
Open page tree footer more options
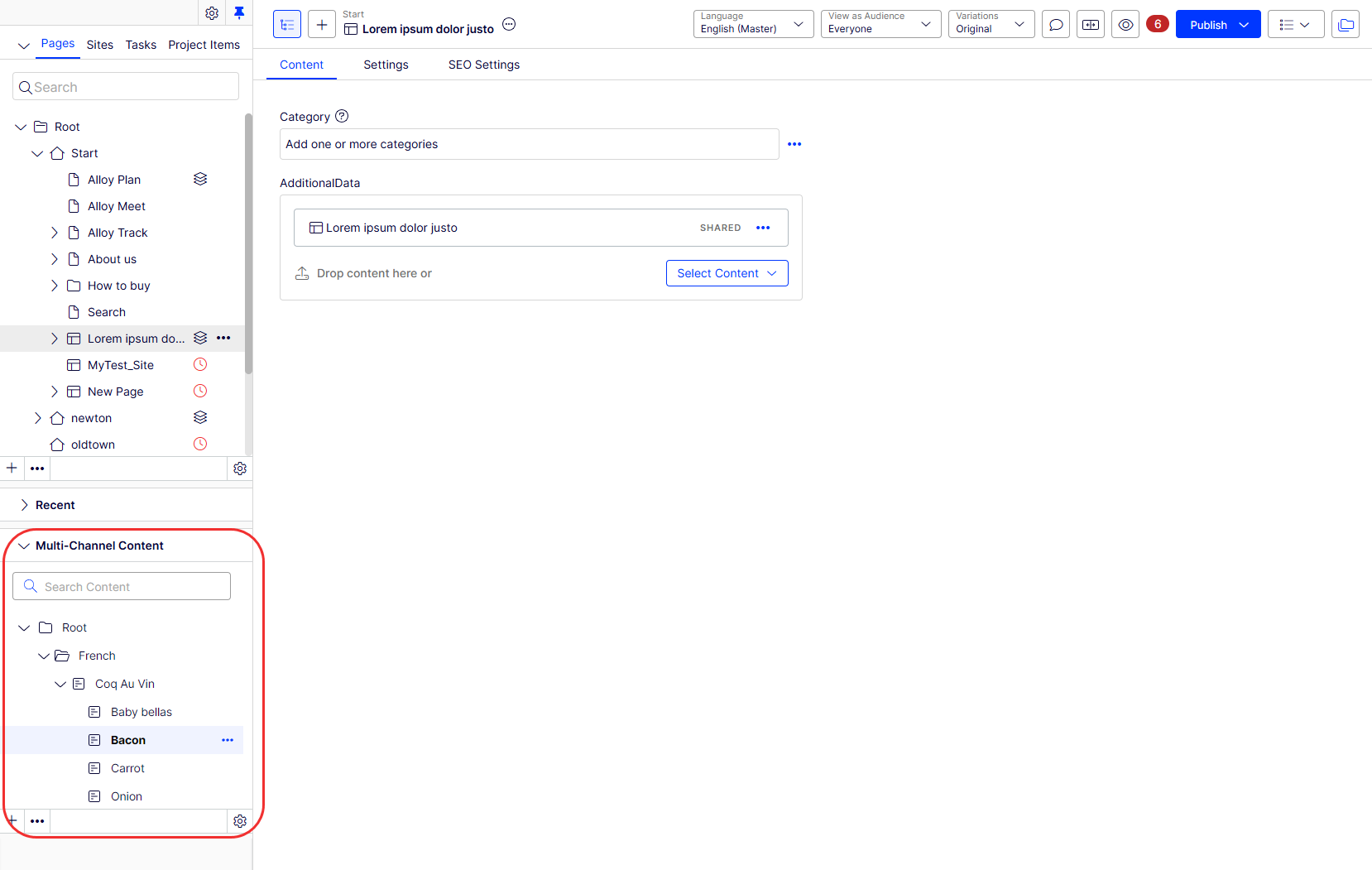pos(37,469)
